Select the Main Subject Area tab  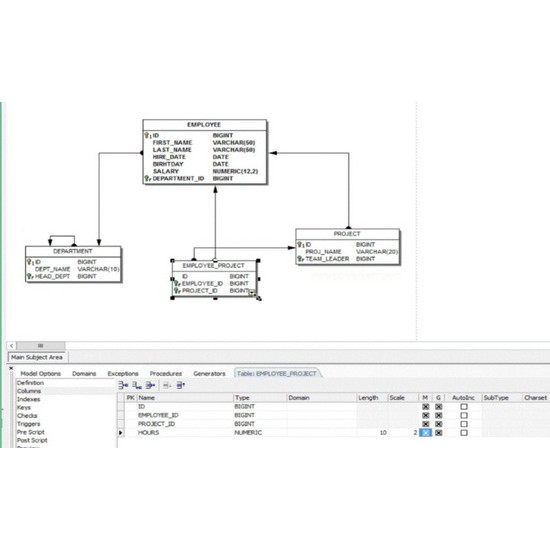(x=36, y=357)
